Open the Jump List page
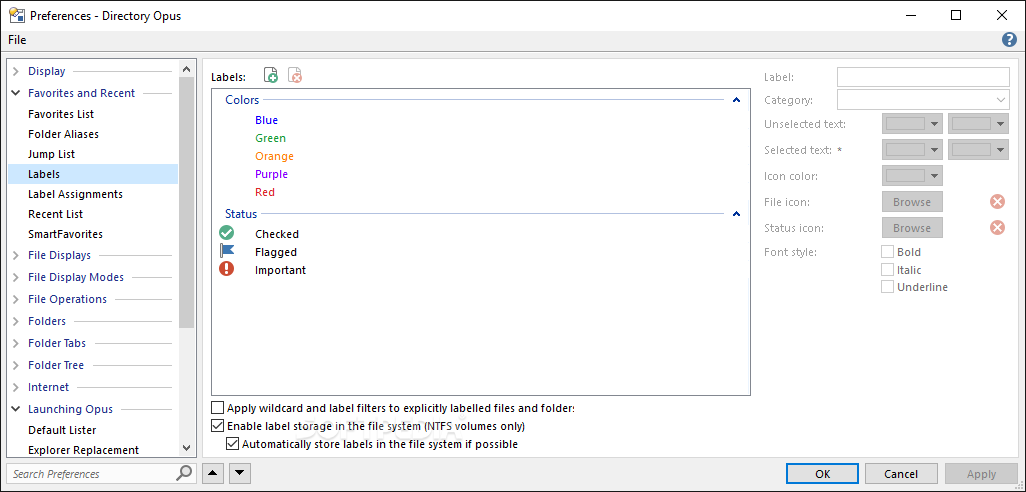The height and width of the screenshot is (492, 1026). click(x=52, y=154)
